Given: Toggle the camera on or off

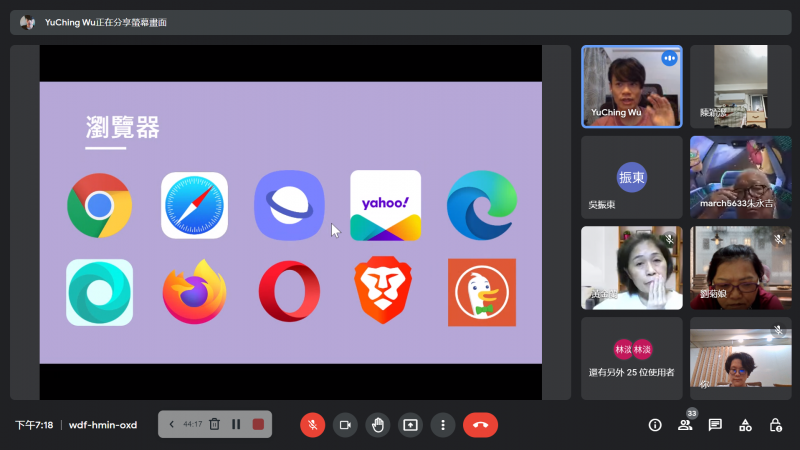Looking at the screenshot, I should coord(345,424).
